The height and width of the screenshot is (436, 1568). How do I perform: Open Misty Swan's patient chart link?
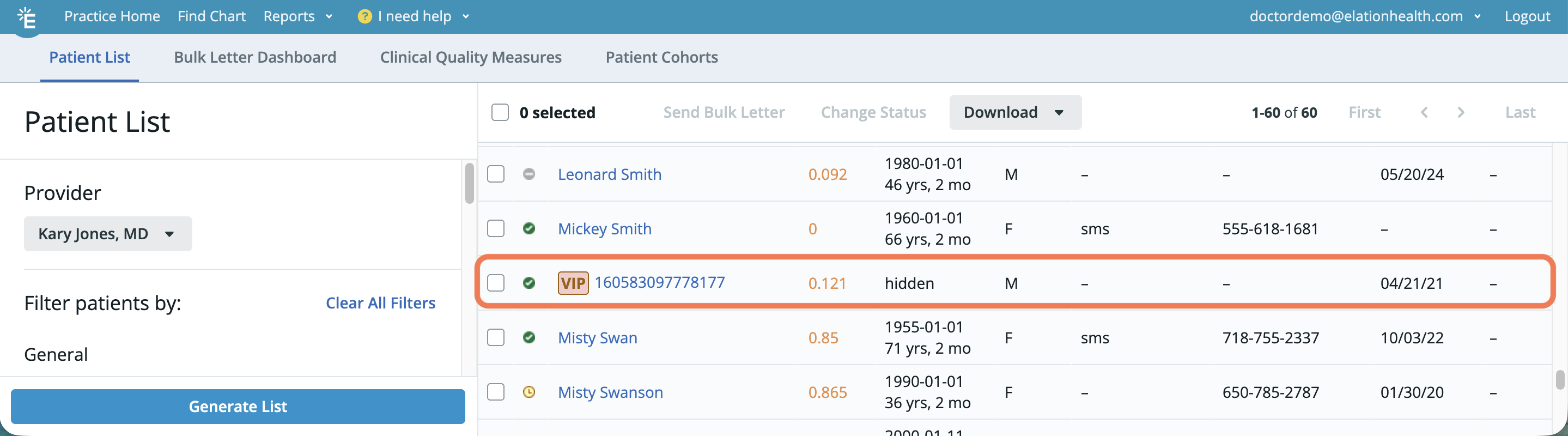pos(598,337)
